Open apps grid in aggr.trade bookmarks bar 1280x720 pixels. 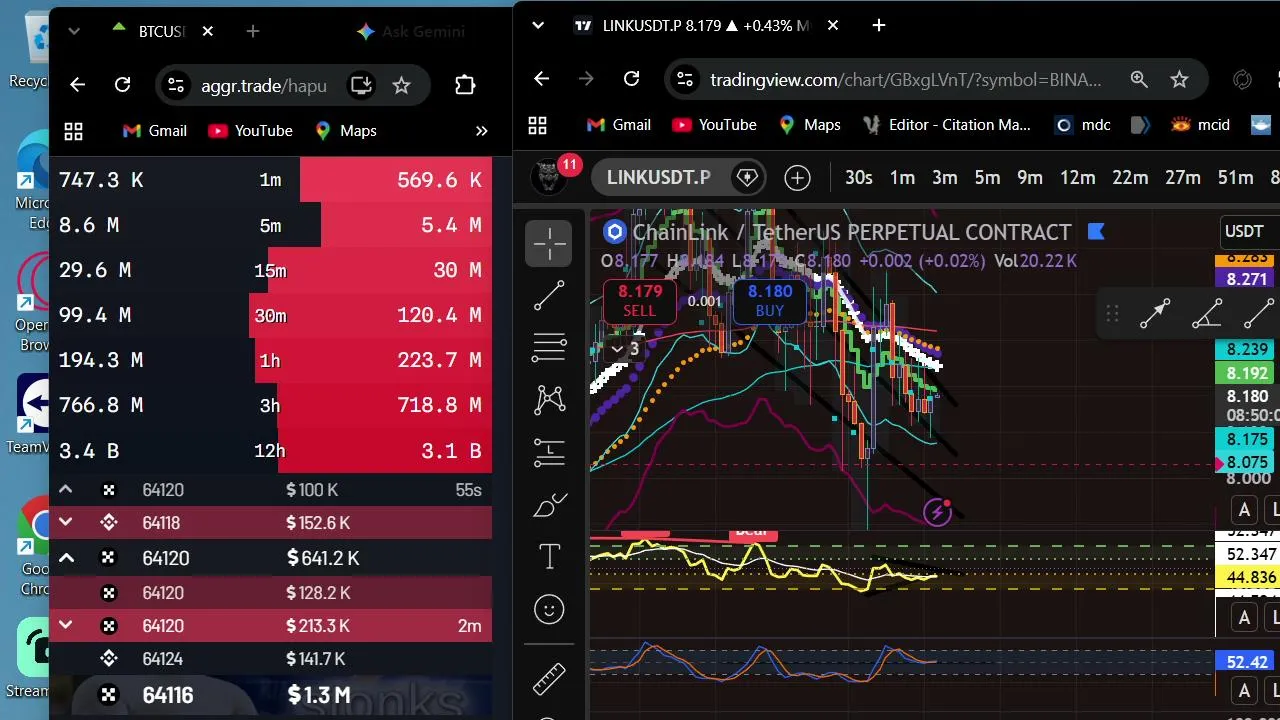pos(73,131)
